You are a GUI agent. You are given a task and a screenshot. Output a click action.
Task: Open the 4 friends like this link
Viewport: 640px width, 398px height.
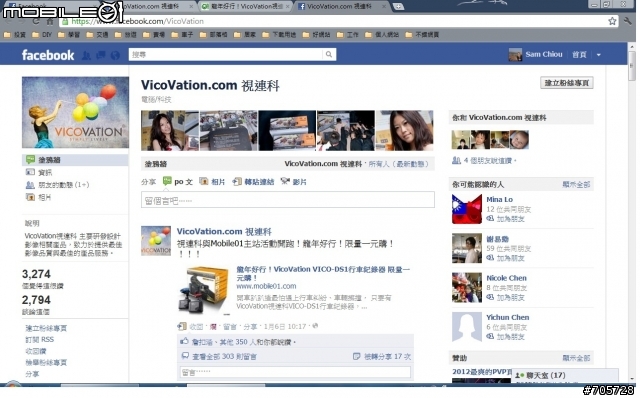[490, 161]
